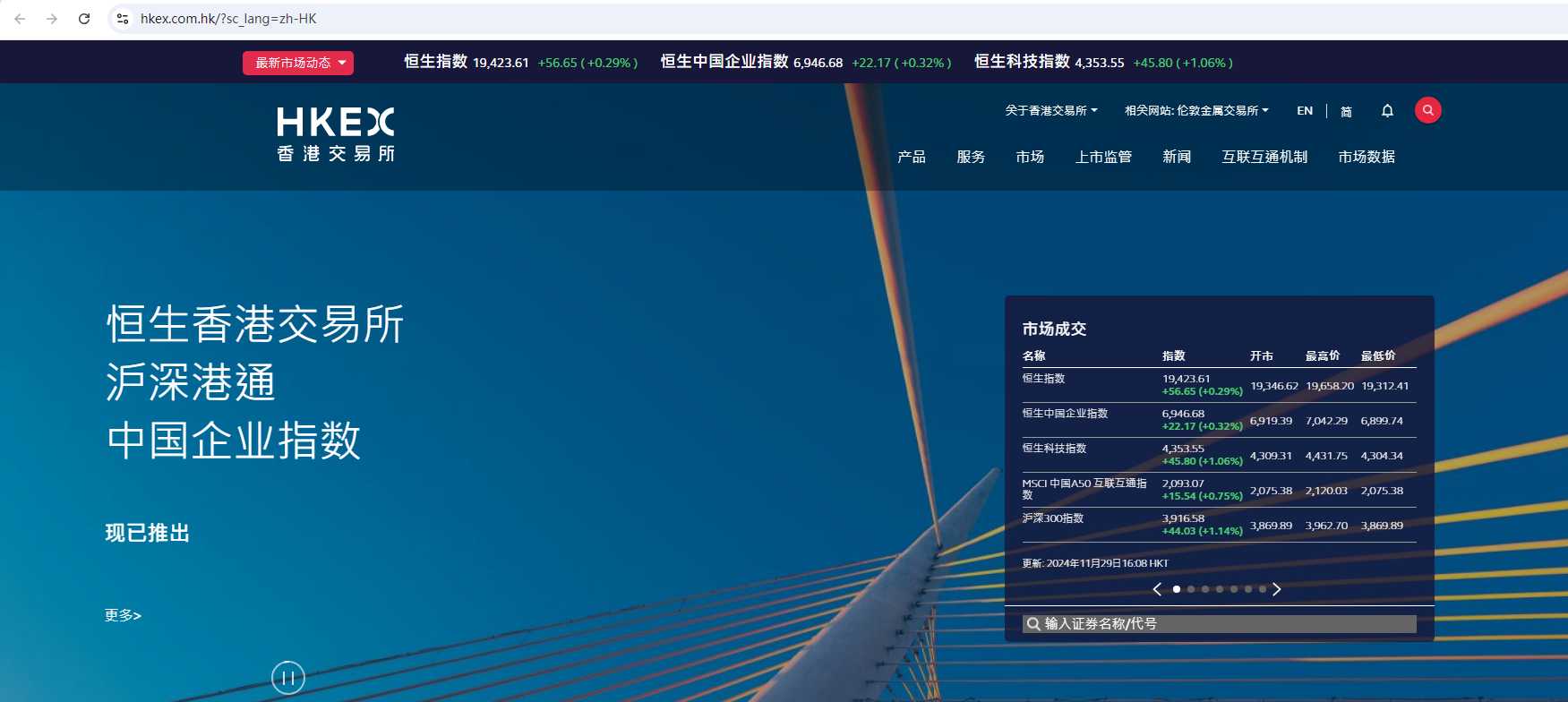Click the 输入证券名称/代号 search field
1568x702 pixels.
click(x=1220, y=624)
